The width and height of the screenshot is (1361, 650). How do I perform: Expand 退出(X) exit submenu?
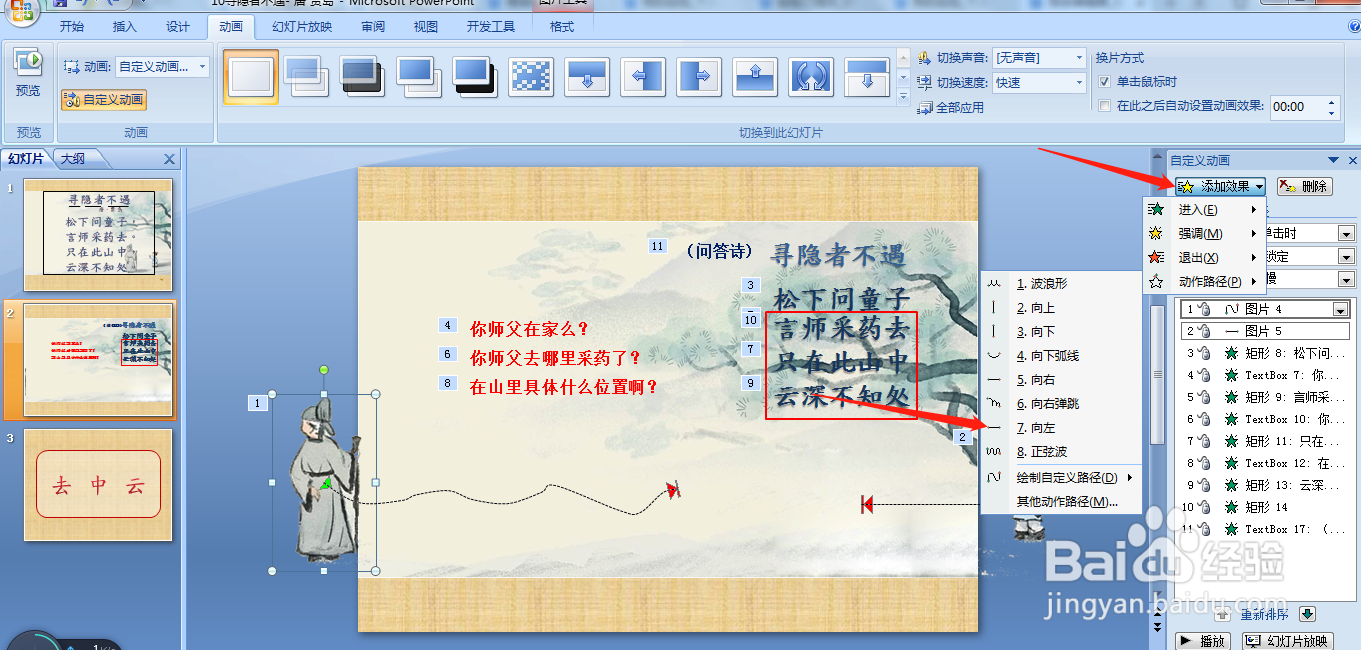tap(1205, 258)
